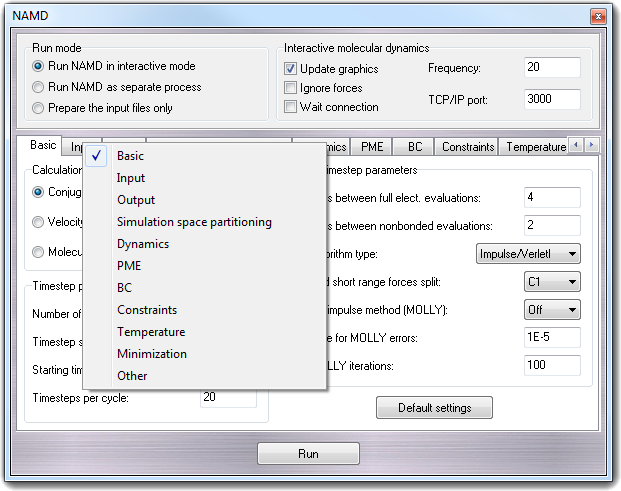The height and width of the screenshot is (491, 621).
Task: Open the PME tab
Action: tap(371, 147)
